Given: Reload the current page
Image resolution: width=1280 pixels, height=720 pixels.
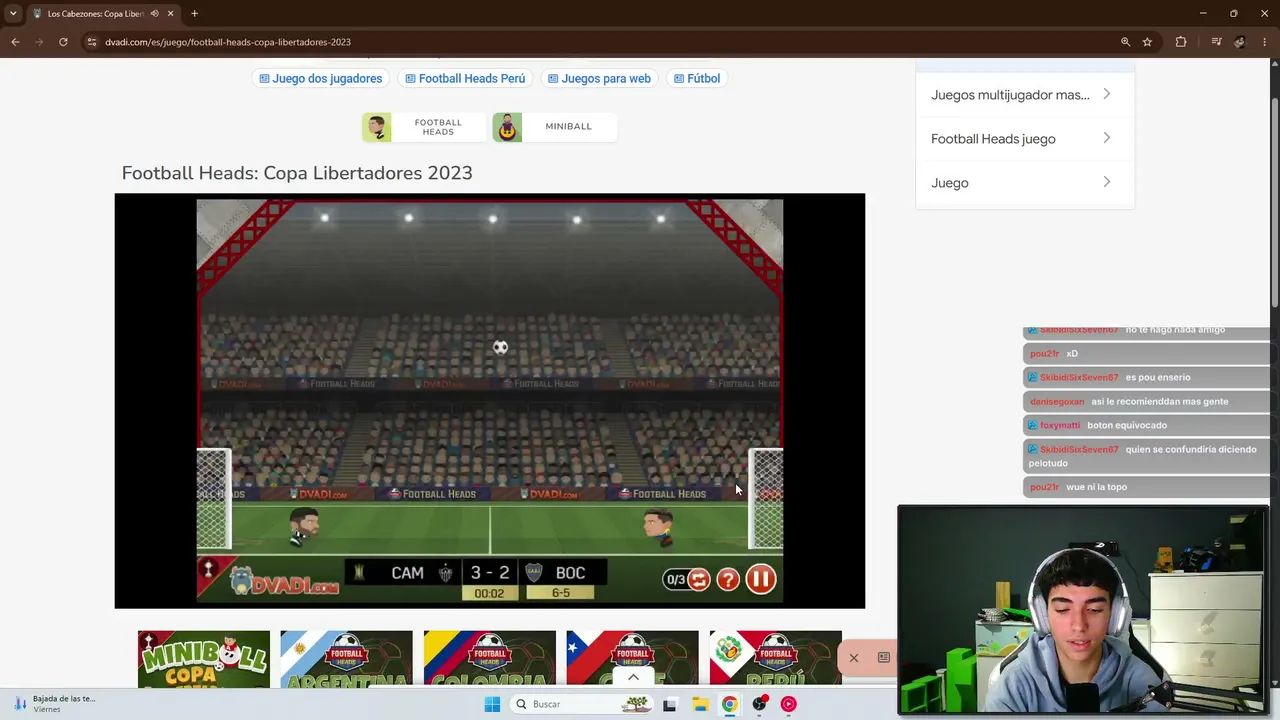Looking at the screenshot, I should (x=63, y=42).
